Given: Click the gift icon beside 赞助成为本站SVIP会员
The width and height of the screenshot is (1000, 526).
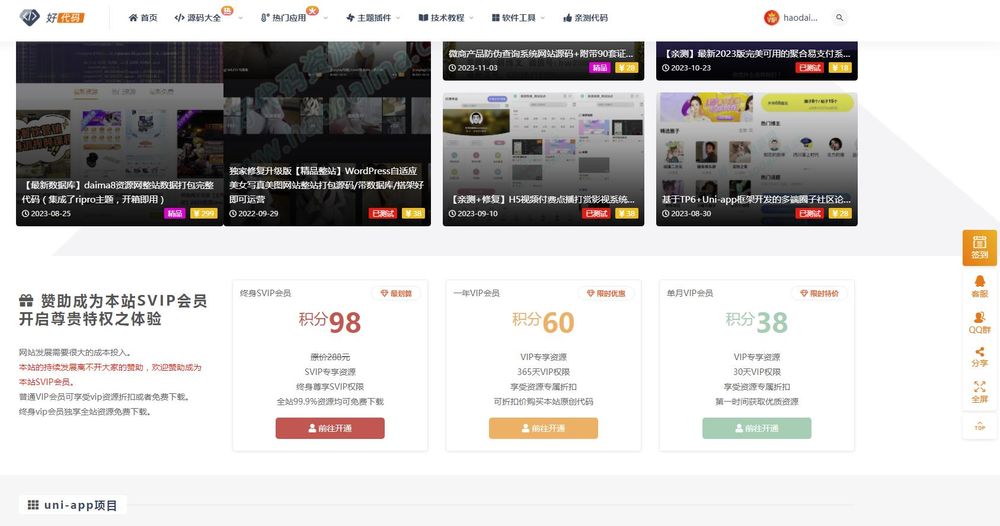Looking at the screenshot, I should coord(26,300).
